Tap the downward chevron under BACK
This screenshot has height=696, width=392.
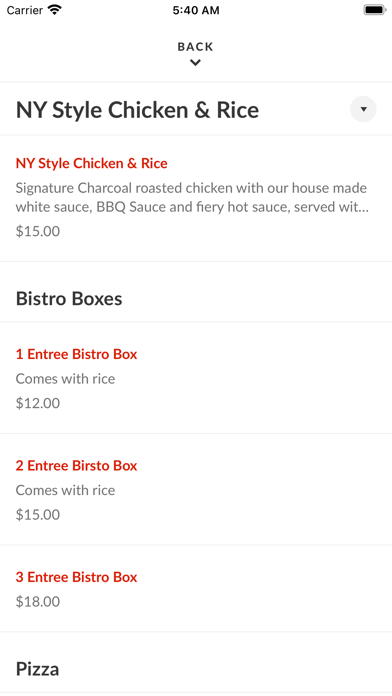tap(195, 63)
